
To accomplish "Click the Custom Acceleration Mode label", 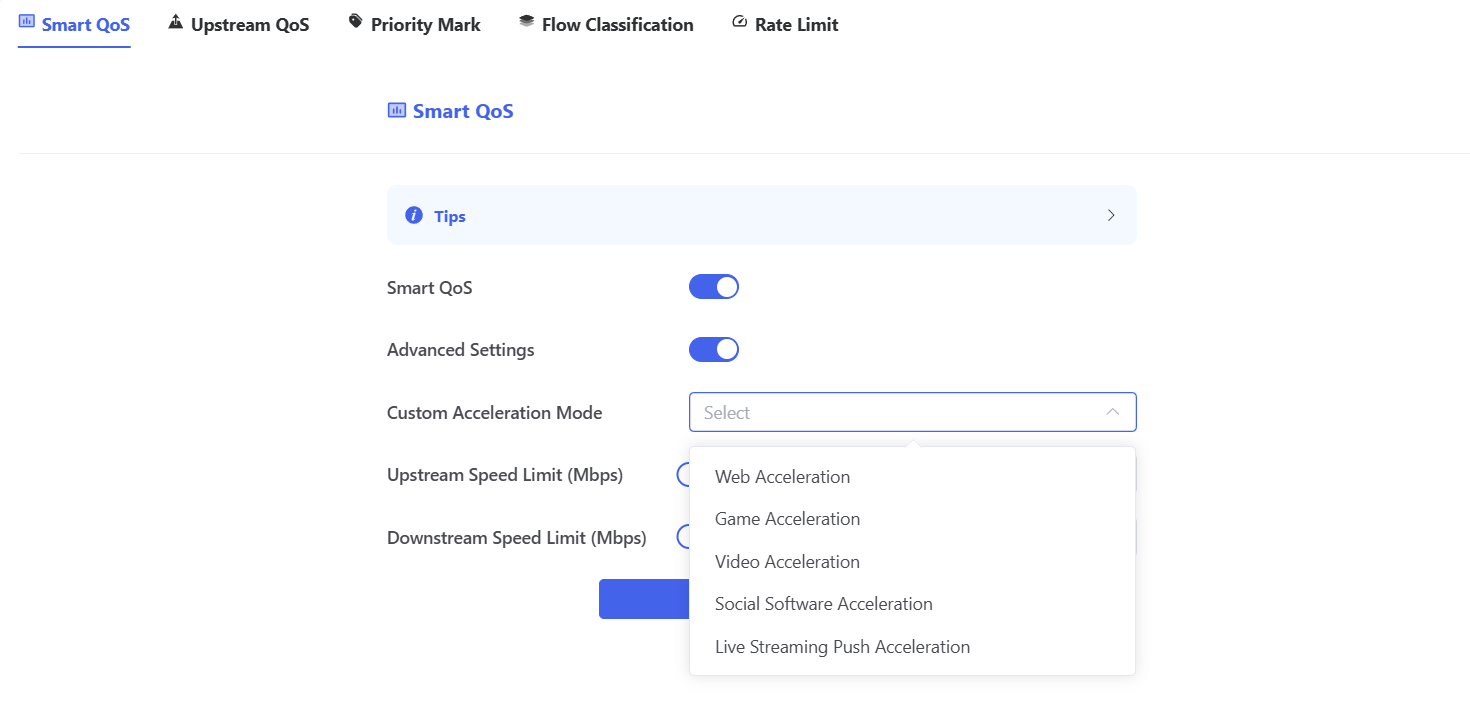I will (495, 412).
